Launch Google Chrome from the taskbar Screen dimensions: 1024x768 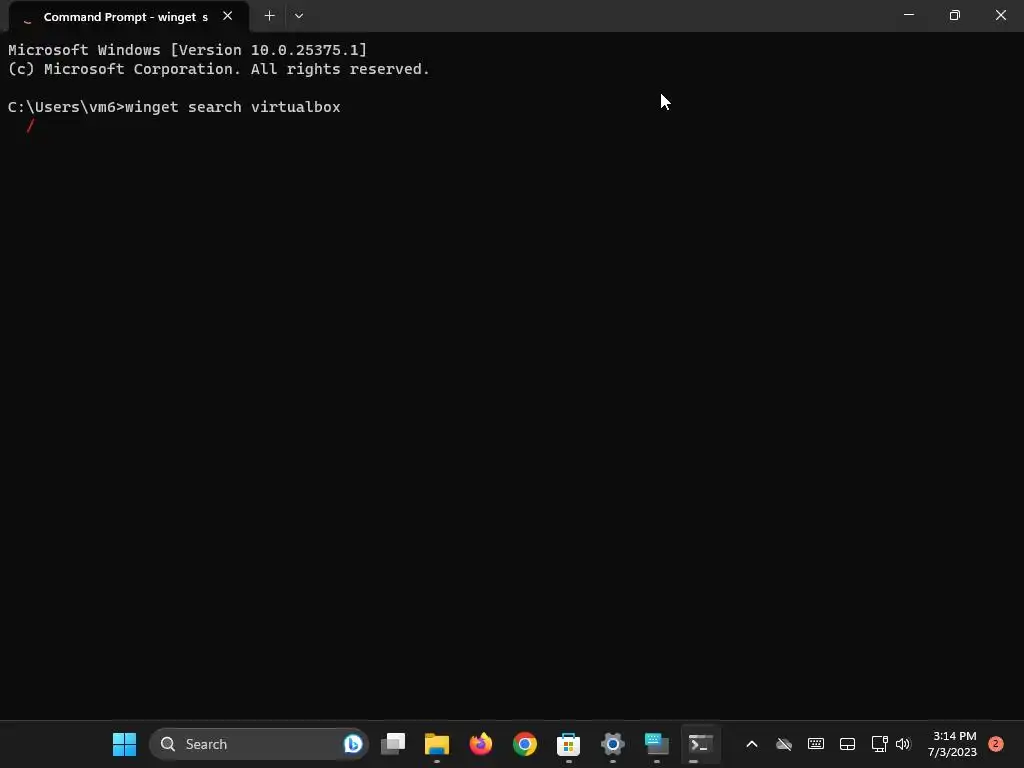click(x=524, y=744)
